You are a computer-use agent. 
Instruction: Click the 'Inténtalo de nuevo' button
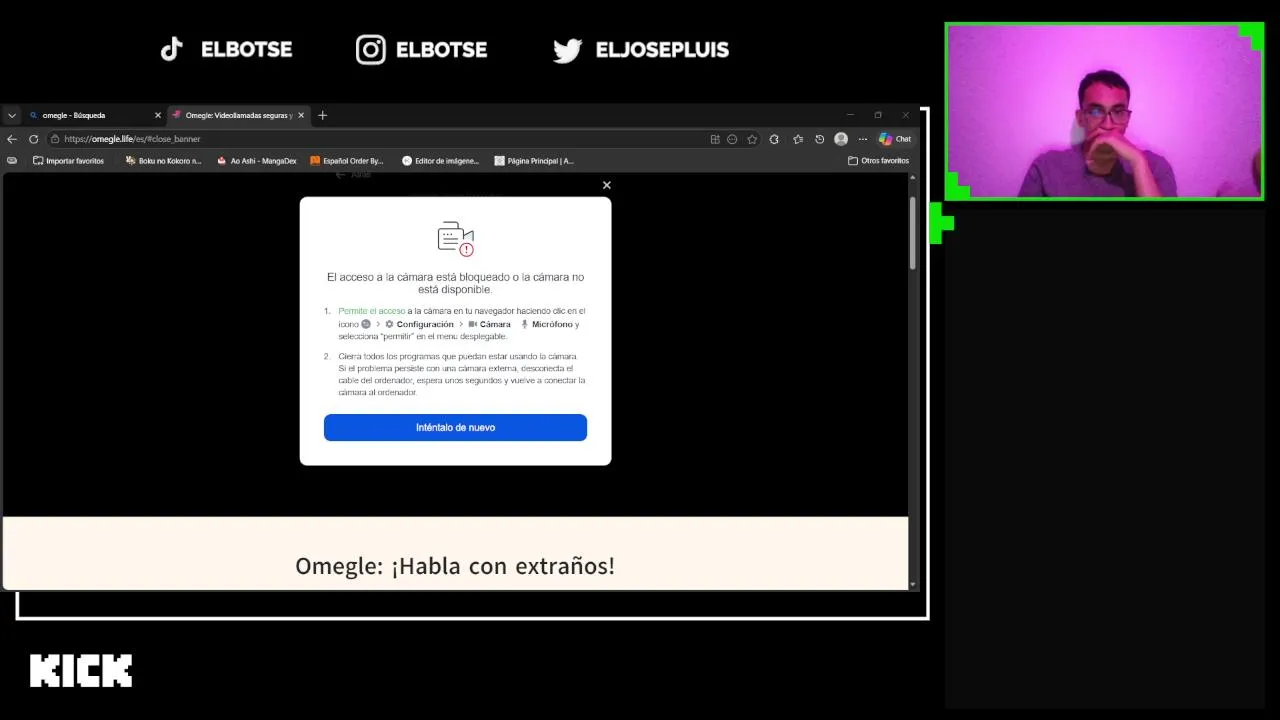pos(455,427)
